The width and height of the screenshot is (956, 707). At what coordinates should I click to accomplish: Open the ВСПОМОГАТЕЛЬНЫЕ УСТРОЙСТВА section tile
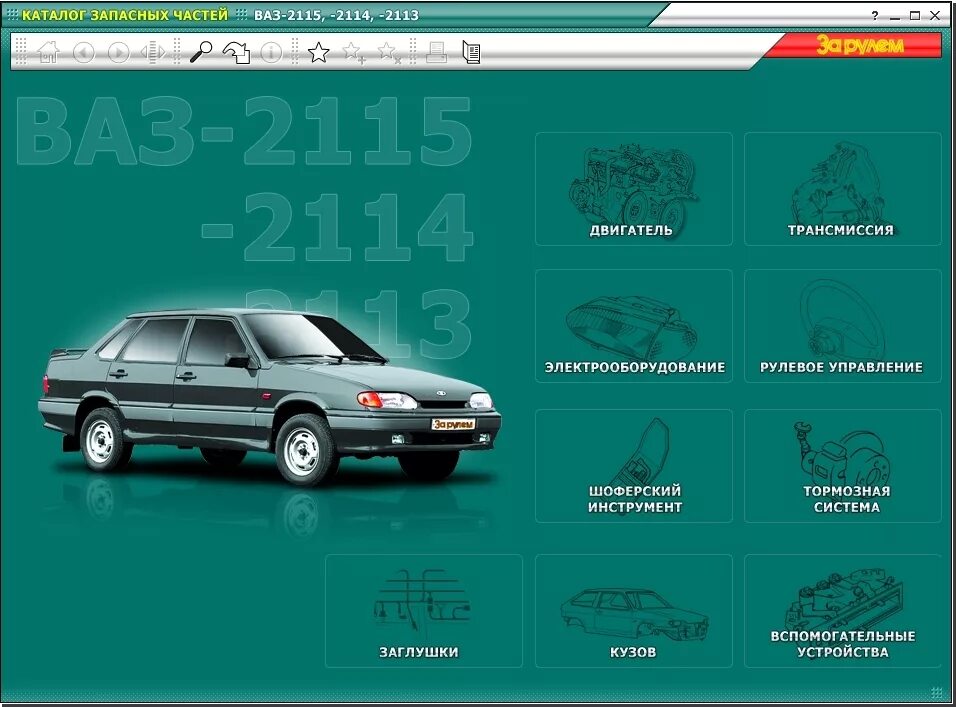[x=843, y=611]
